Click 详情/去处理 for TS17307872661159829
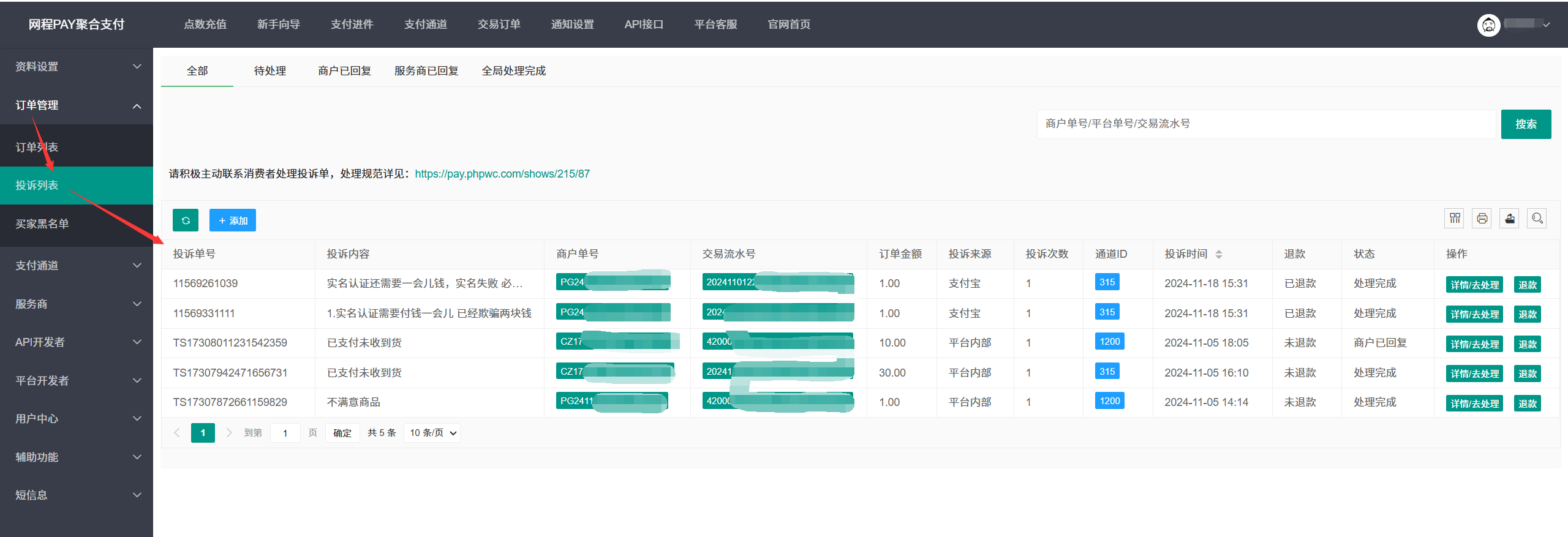This screenshot has height=537, width=1568. click(1474, 404)
